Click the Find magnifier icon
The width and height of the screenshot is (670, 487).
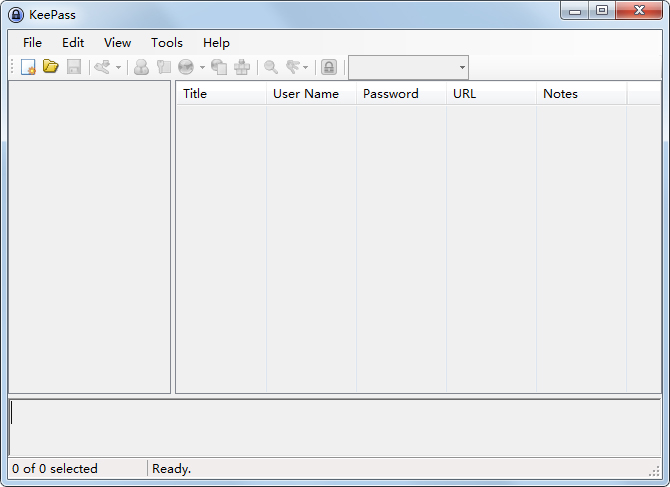point(271,67)
